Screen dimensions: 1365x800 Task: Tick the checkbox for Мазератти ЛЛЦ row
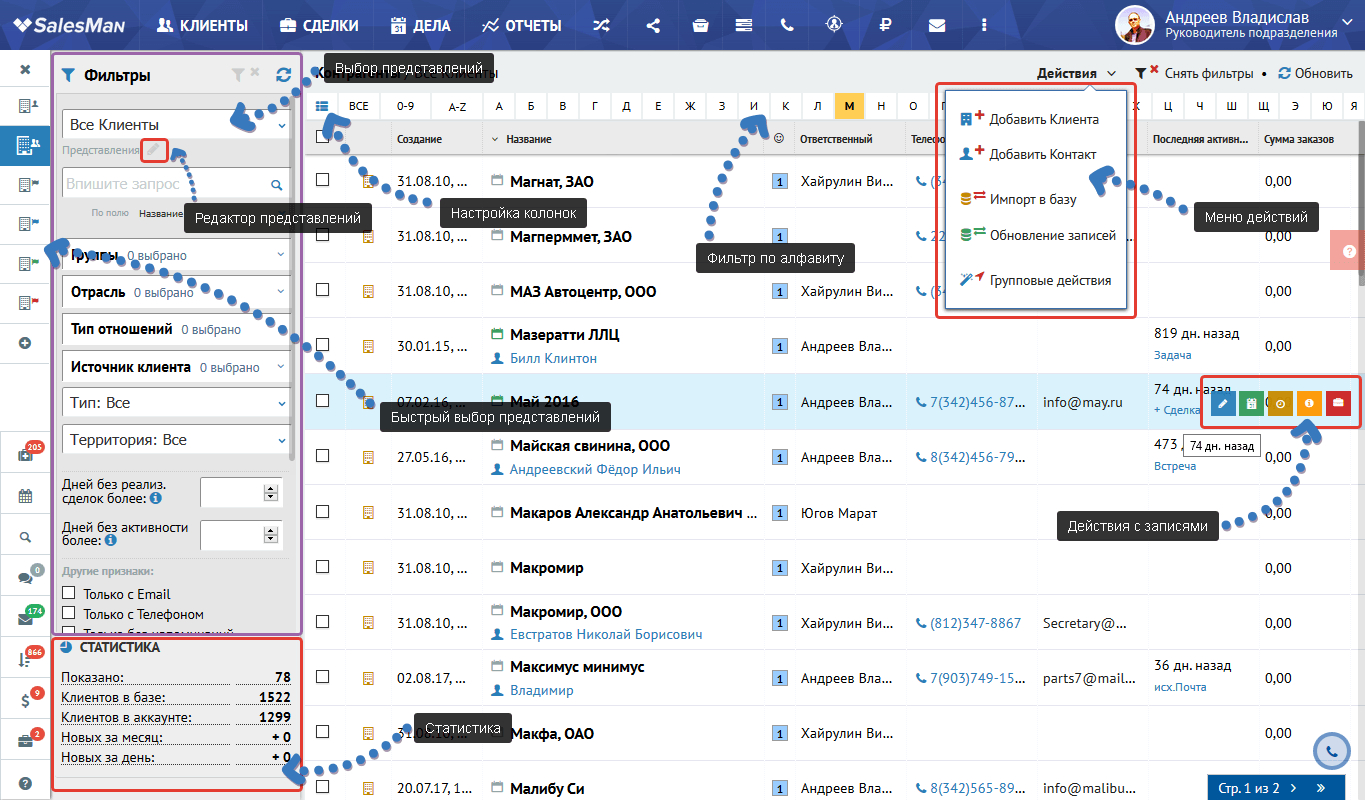click(x=322, y=344)
